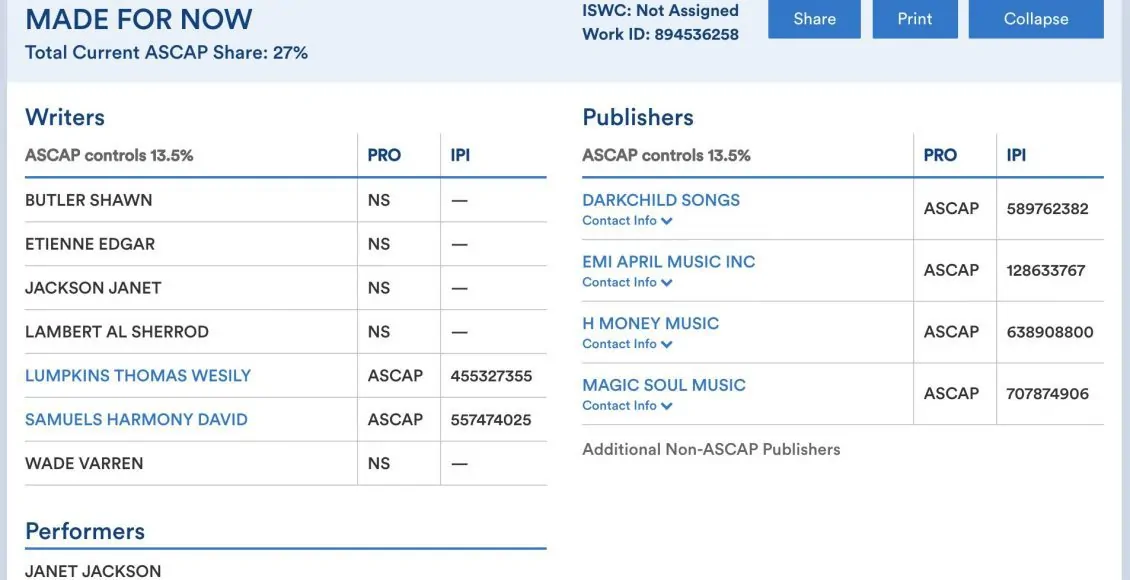Click the Jackson Janet writer row
Viewport: 1130px width, 580px height.
[x=93, y=288]
